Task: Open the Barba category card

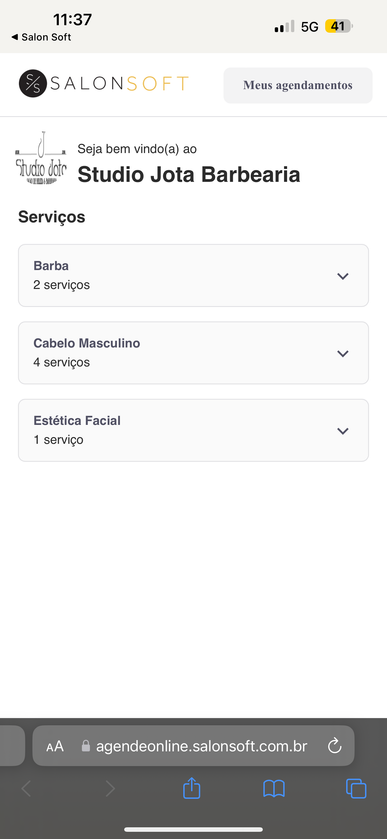Action: [193, 276]
